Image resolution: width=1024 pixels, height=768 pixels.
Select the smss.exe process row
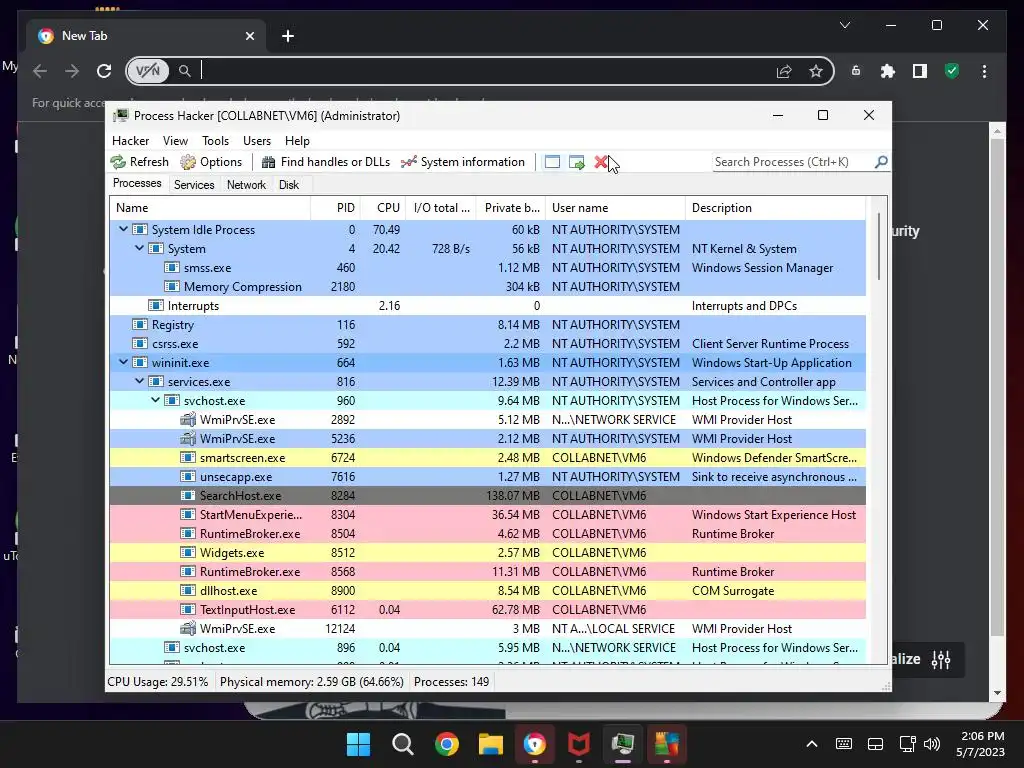tap(488, 268)
